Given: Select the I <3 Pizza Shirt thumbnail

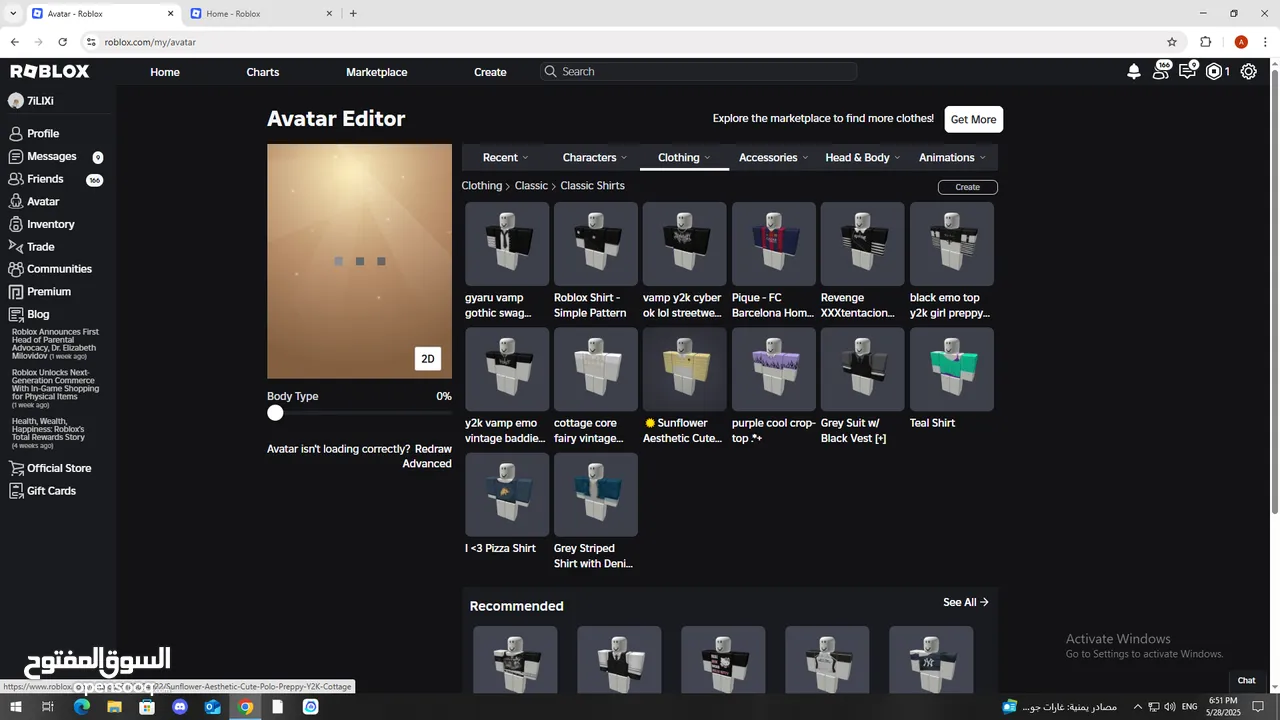Looking at the screenshot, I should 507,494.
